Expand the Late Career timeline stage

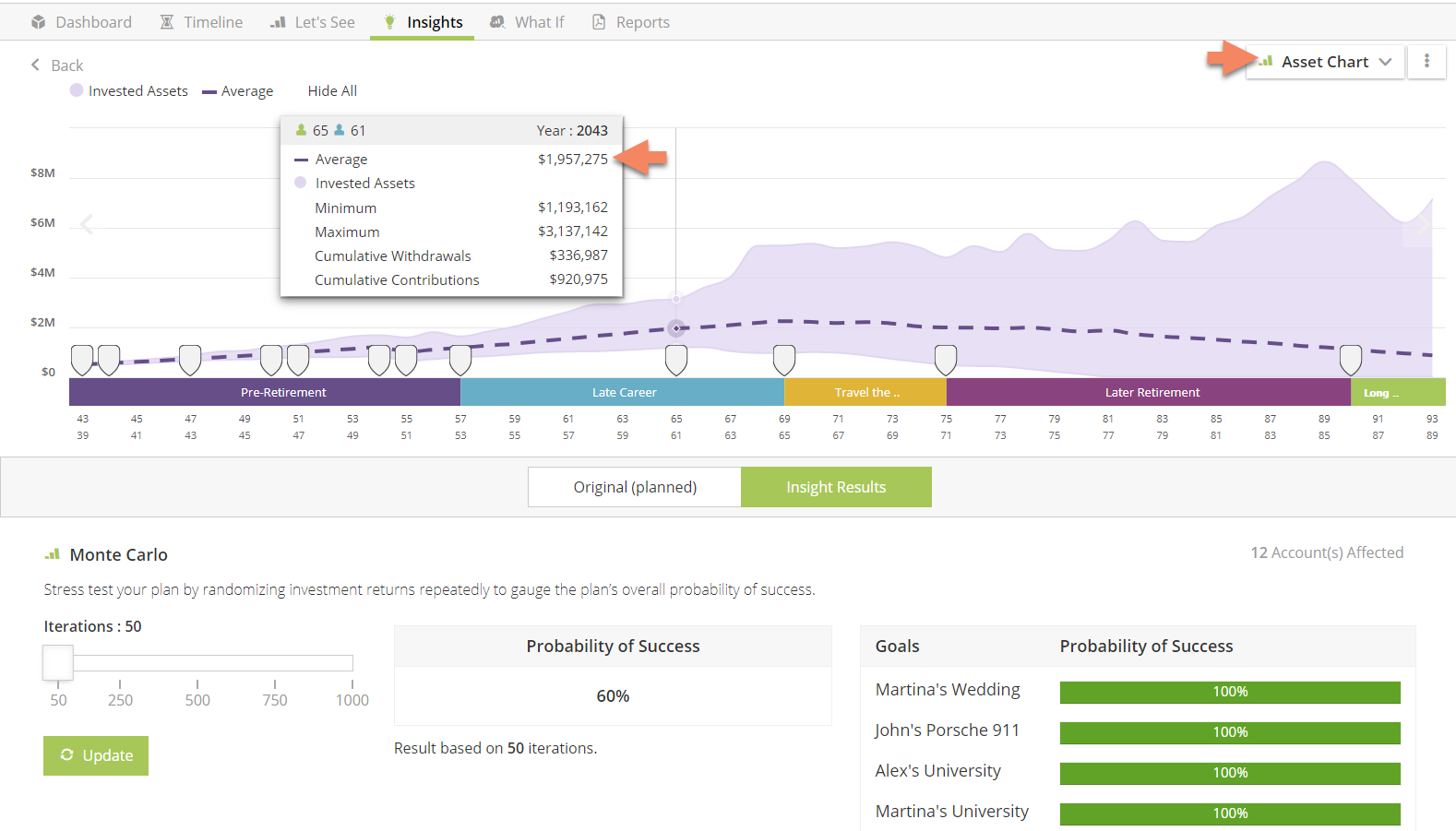pos(624,393)
